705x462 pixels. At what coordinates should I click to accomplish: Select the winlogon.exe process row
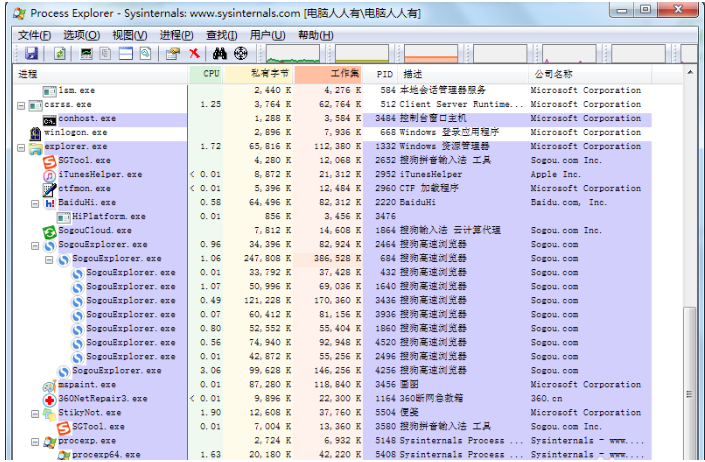pos(76,133)
